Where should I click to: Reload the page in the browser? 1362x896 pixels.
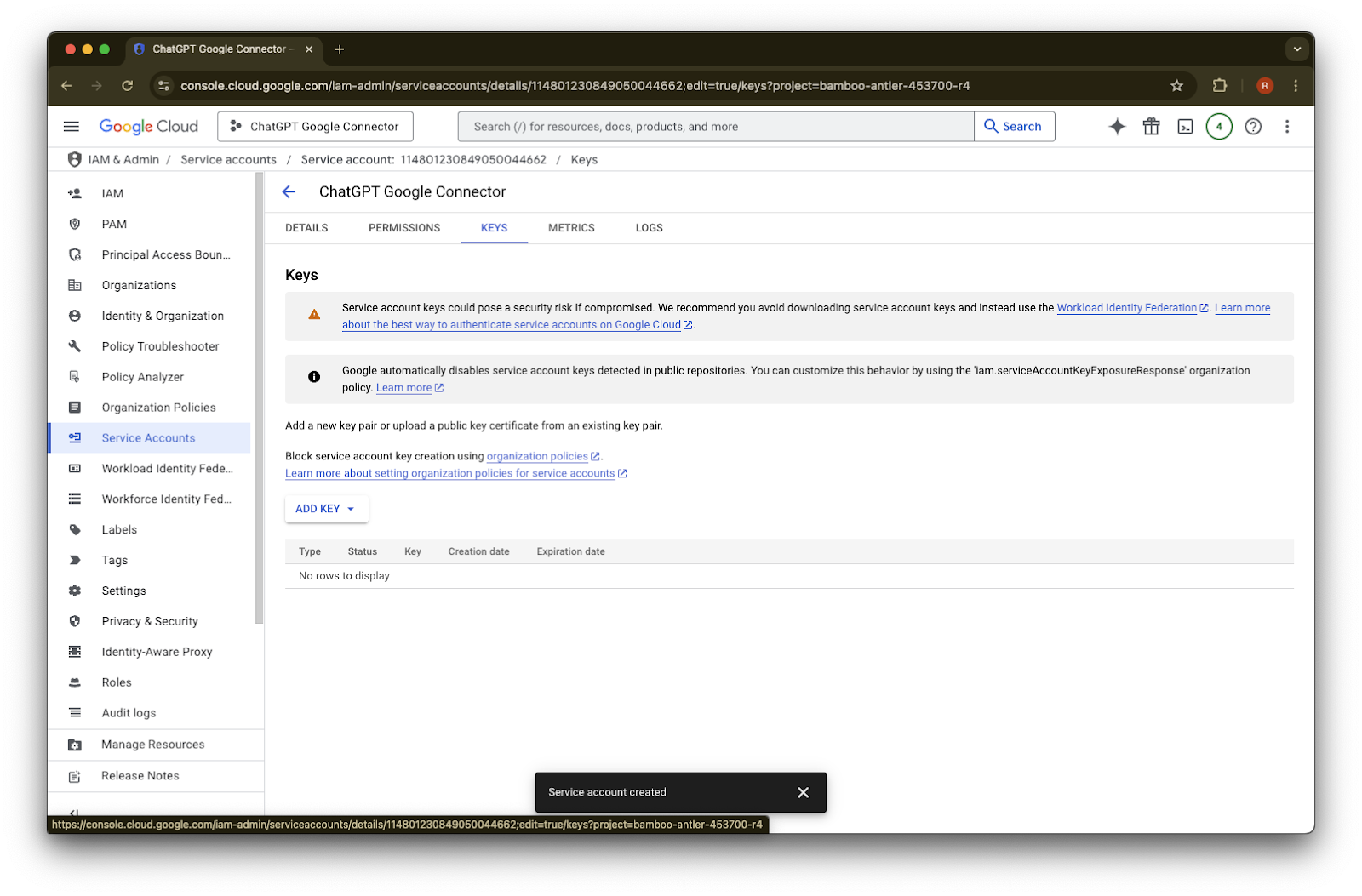tap(128, 86)
